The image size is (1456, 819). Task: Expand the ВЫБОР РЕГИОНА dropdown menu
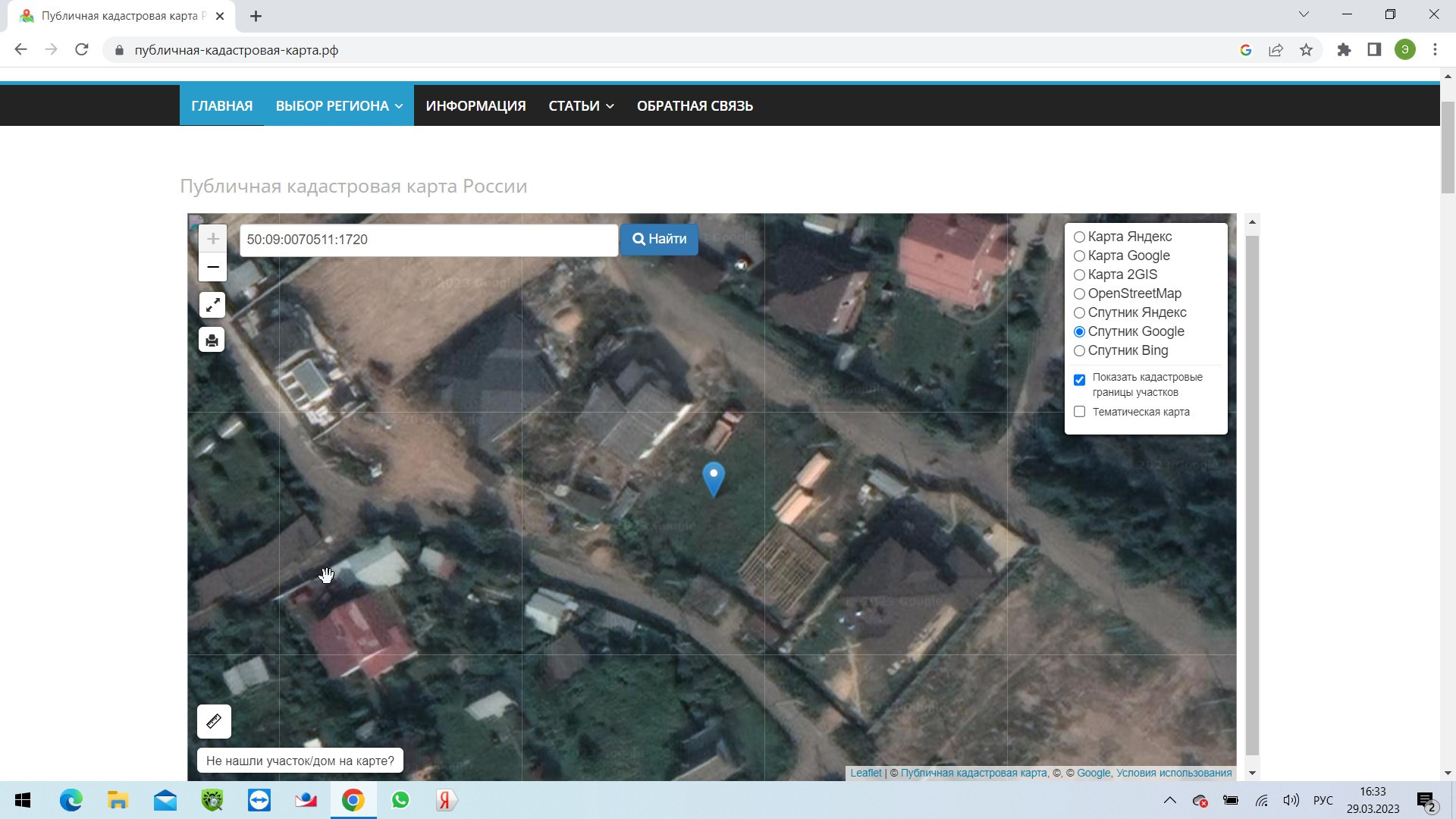pos(338,106)
